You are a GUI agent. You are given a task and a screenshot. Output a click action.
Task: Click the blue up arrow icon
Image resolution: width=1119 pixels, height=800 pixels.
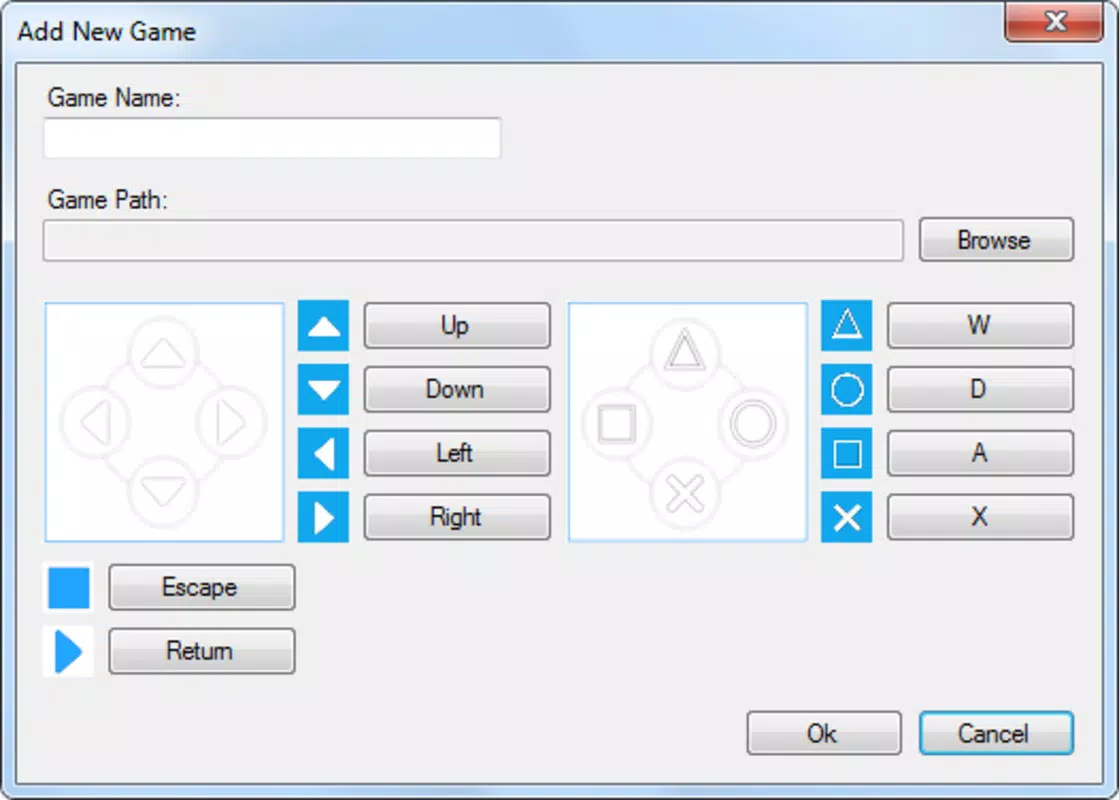click(x=323, y=325)
